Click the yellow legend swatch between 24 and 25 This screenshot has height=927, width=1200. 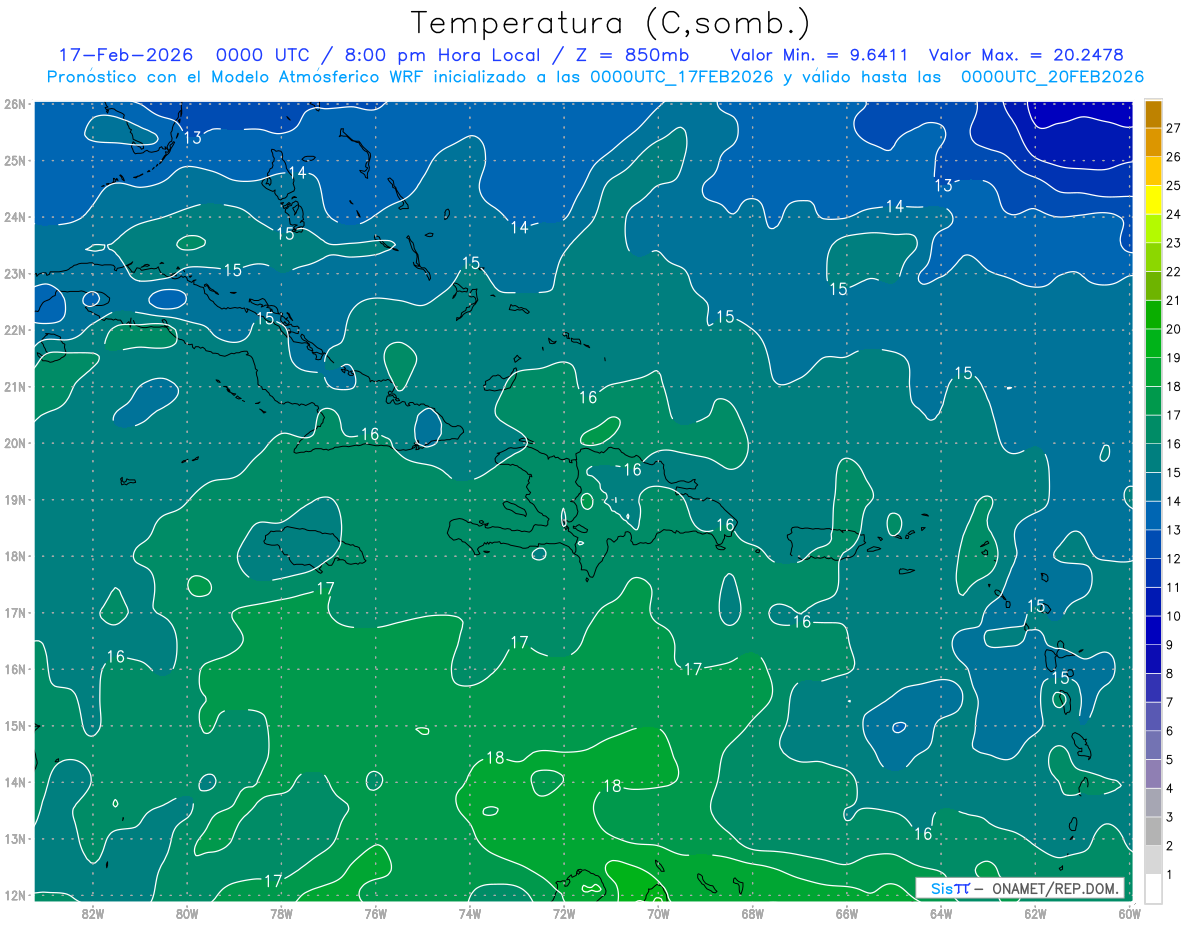point(1153,199)
